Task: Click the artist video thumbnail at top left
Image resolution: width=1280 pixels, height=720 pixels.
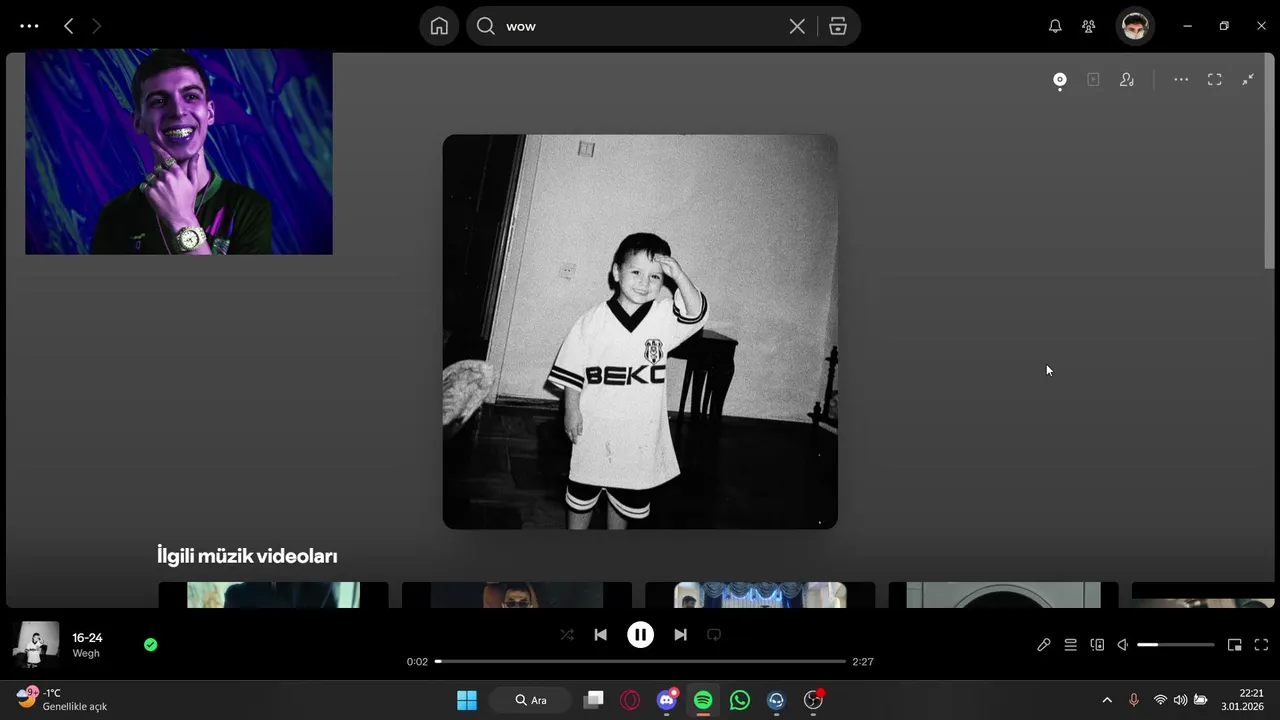Action: (x=179, y=153)
